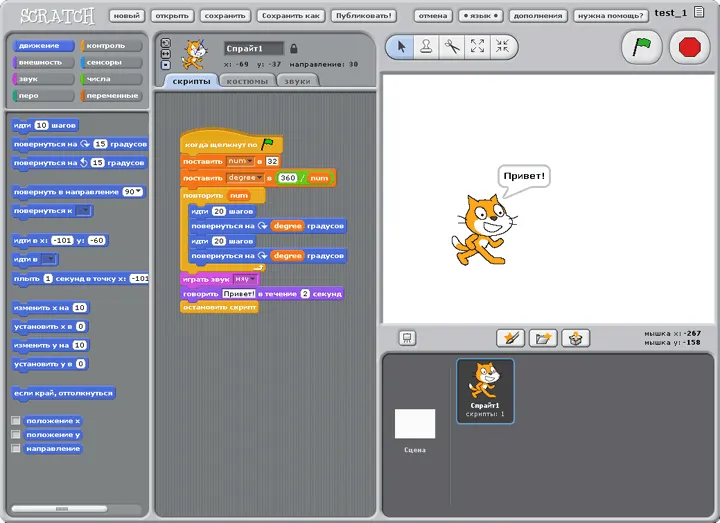Select the grow sprite tool
The height and width of the screenshot is (523, 720).
(477, 46)
